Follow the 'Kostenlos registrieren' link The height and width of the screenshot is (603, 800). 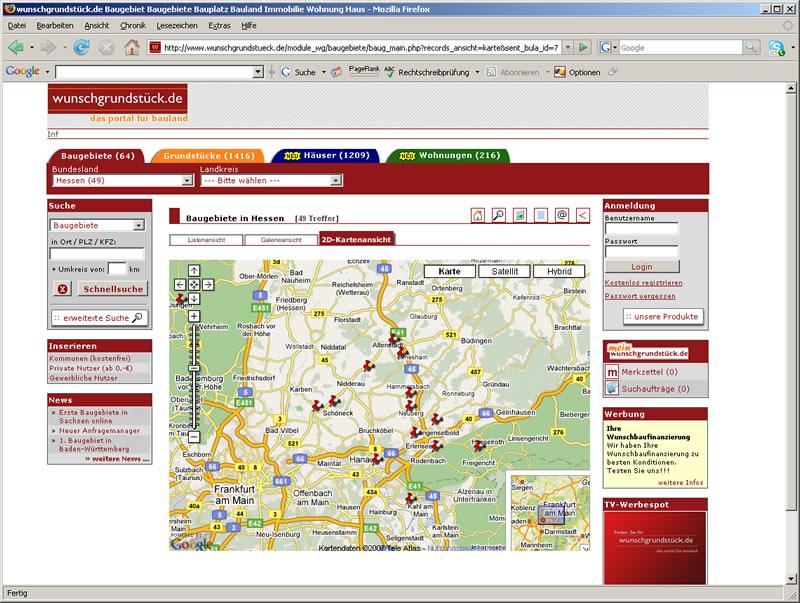[x=643, y=283]
